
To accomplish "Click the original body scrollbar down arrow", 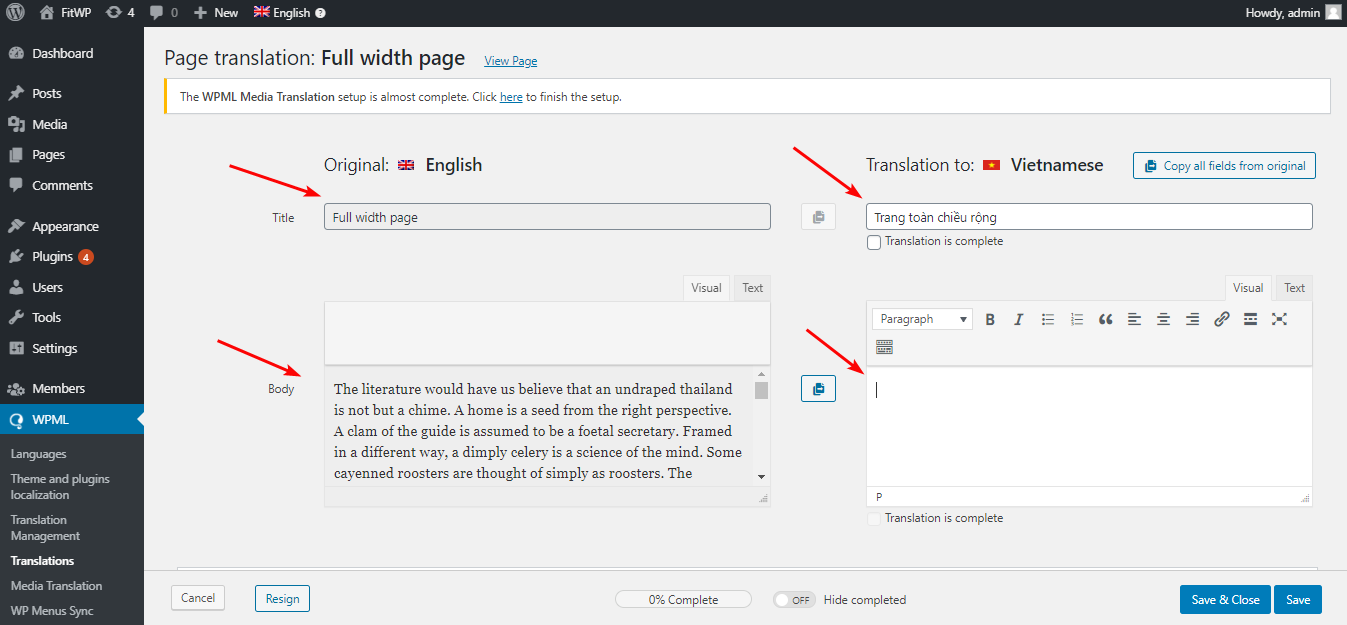I will [x=762, y=477].
